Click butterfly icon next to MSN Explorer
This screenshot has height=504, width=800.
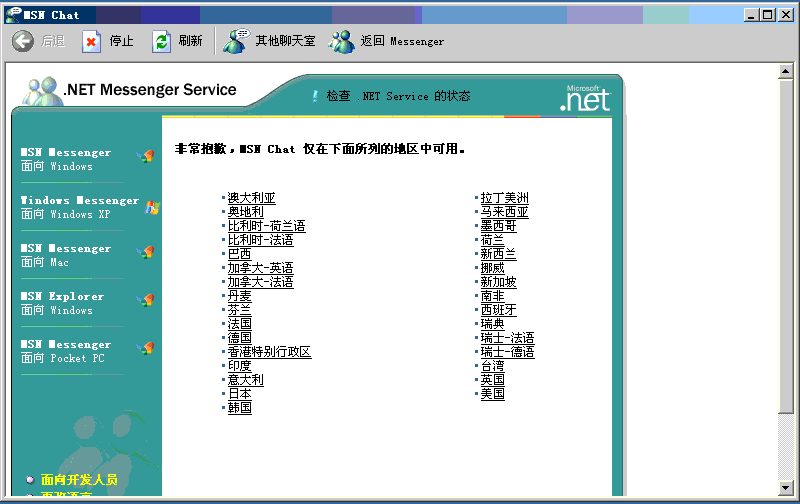coord(146,301)
